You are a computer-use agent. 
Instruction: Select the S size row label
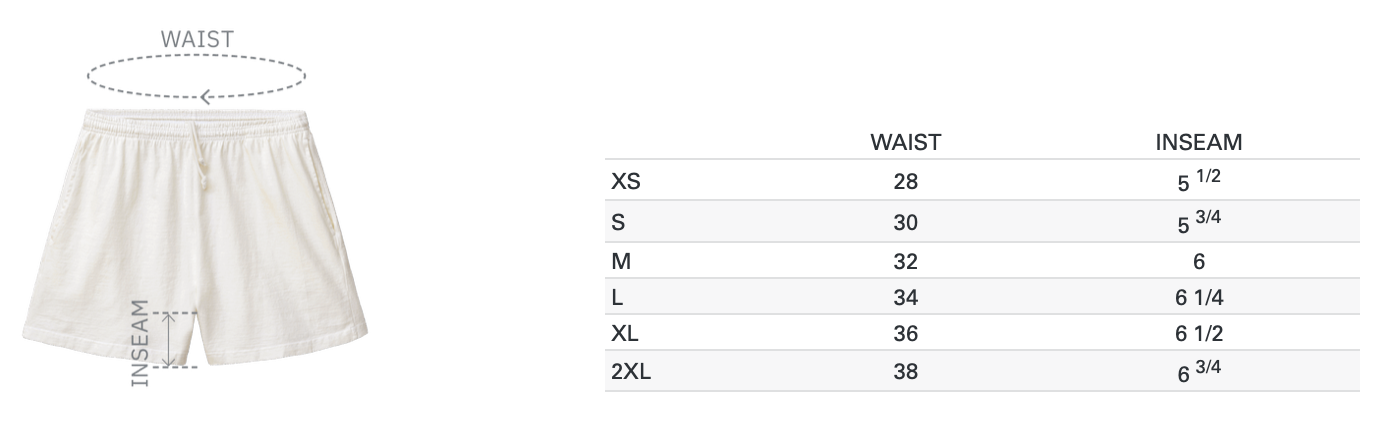618,223
